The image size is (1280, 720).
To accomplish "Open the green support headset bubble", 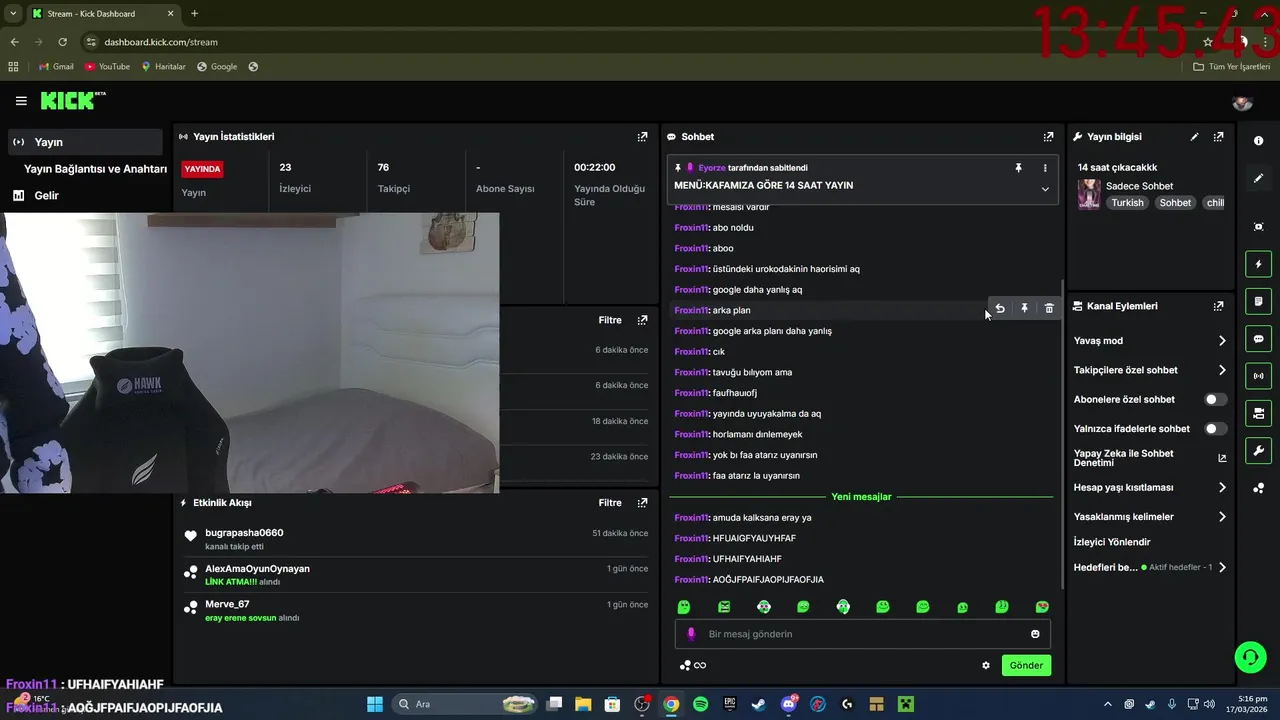I will (1250, 657).
